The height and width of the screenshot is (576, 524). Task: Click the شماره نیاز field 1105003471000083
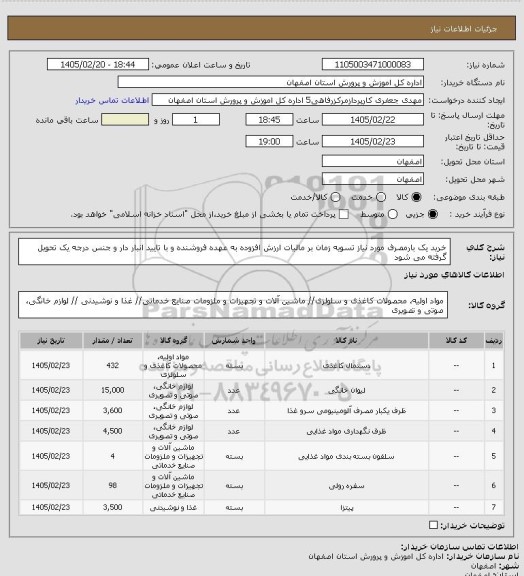click(373, 64)
